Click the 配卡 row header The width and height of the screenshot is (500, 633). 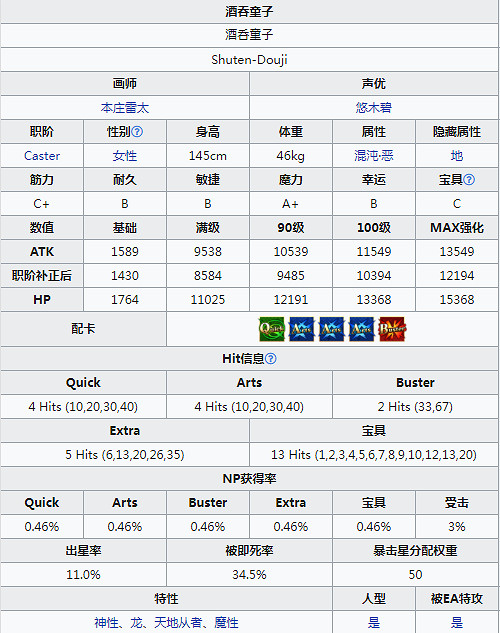(x=83, y=329)
